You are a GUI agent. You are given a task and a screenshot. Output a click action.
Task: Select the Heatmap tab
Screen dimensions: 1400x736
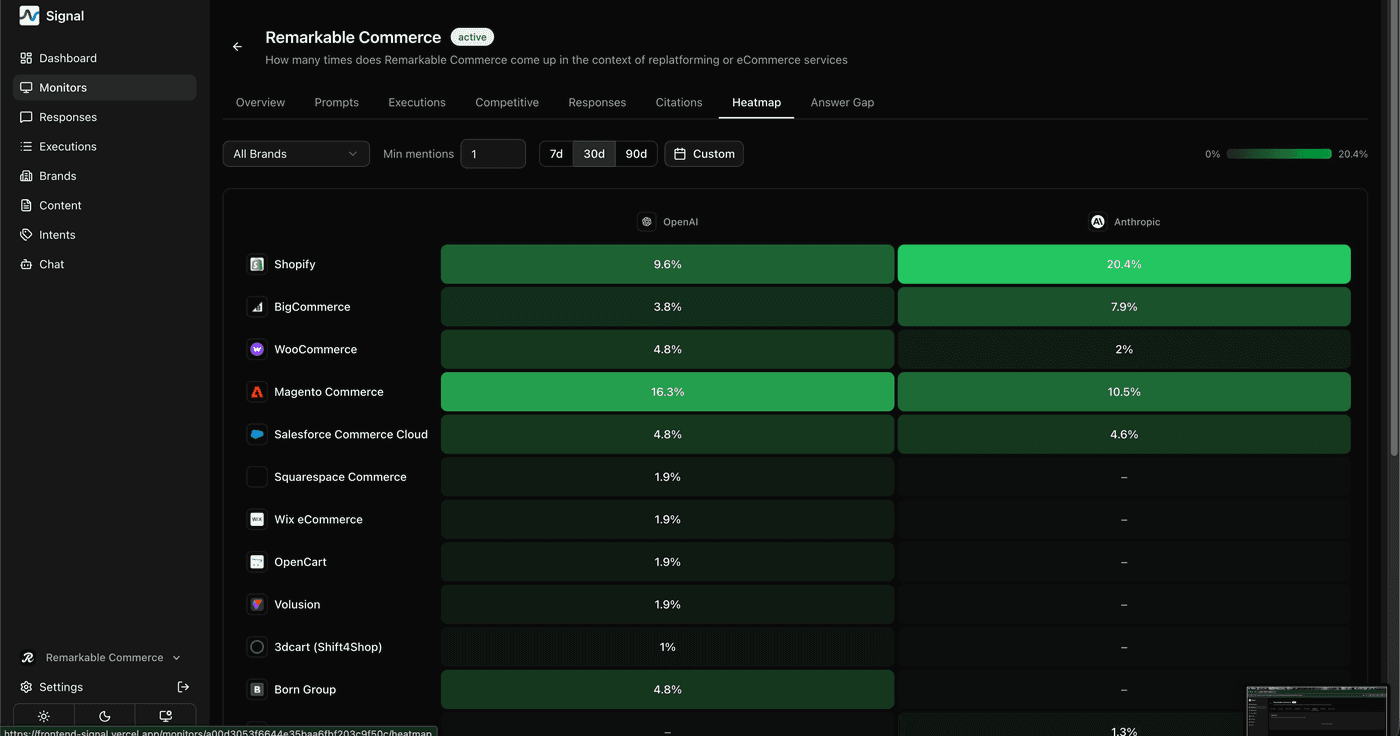click(x=756, y=103)
